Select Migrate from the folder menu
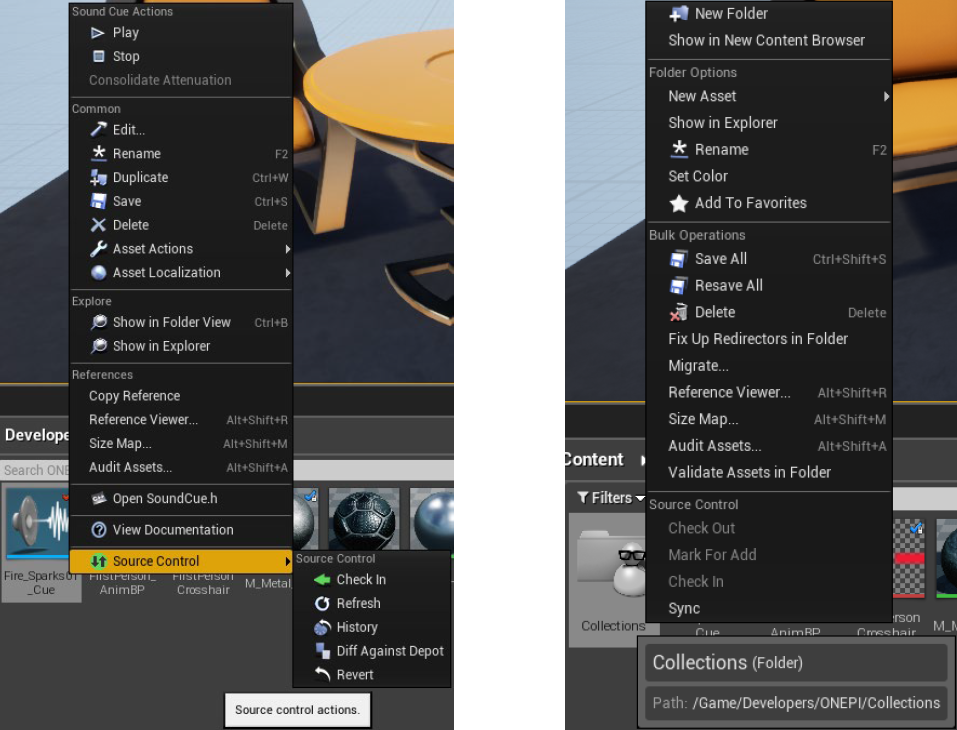Screen dimensions: 957x730 700,365
